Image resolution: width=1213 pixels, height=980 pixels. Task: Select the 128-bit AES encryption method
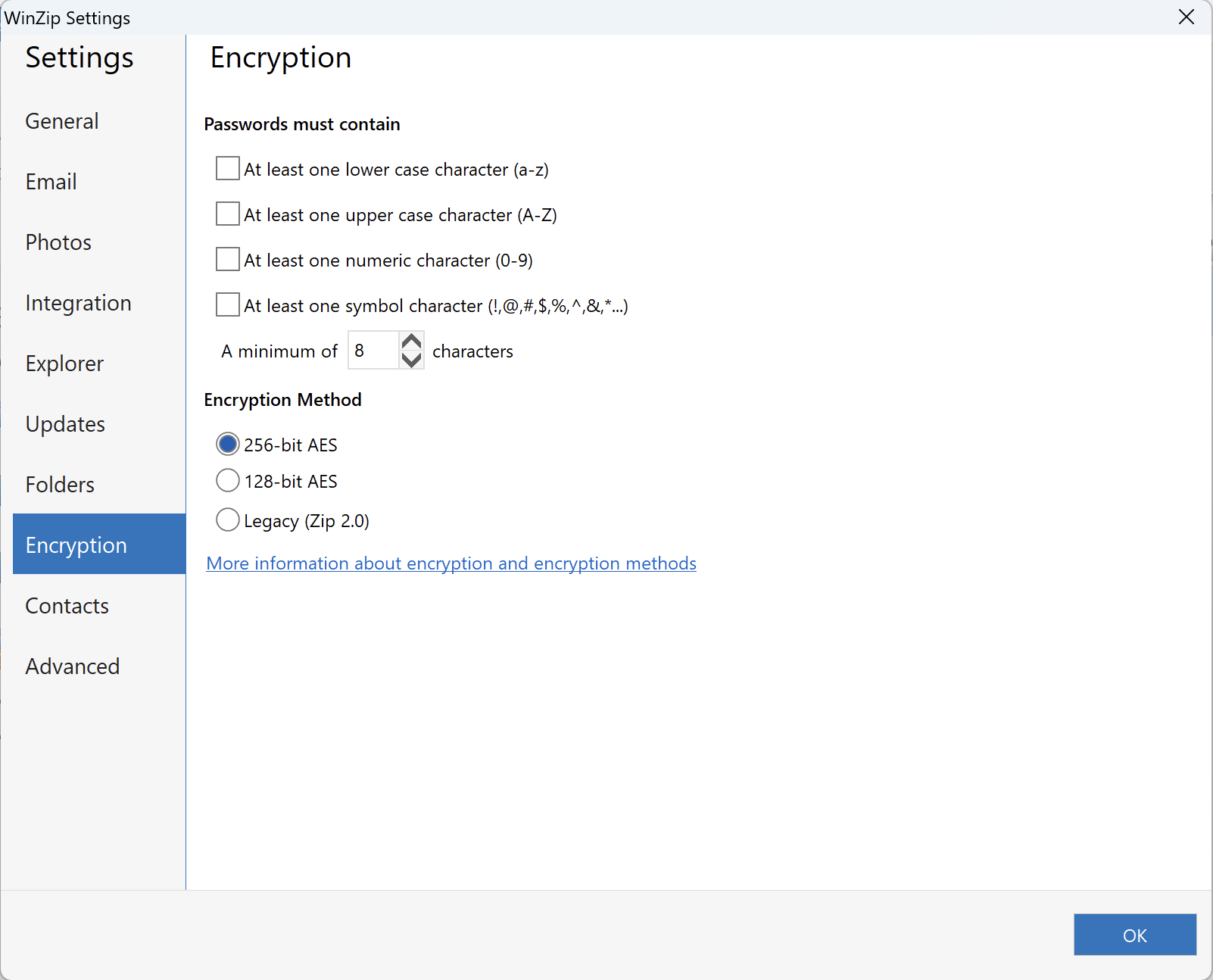pos(227,481)
